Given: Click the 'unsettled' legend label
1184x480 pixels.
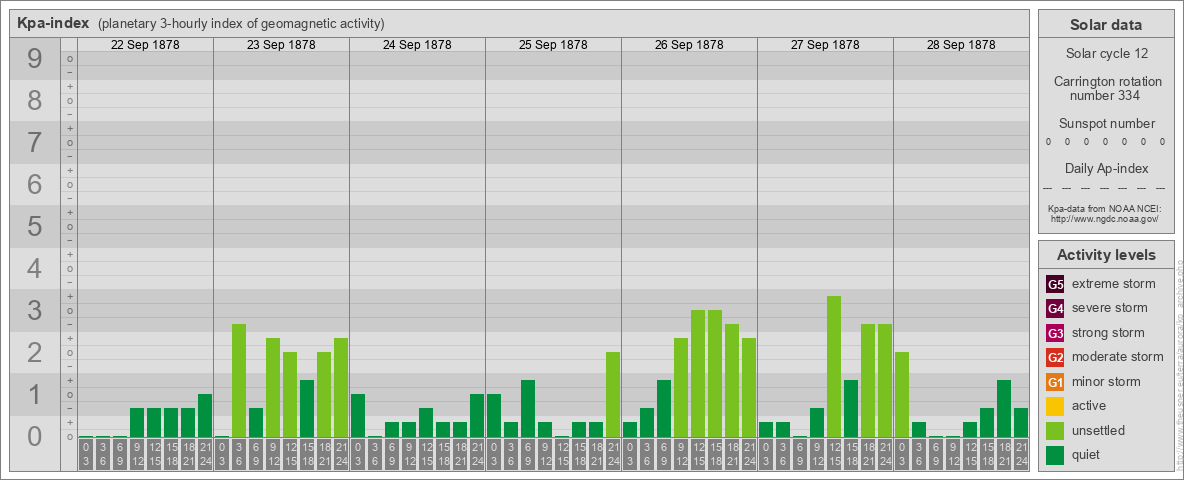Looking at the screenshot, I should pos(1099,431).
